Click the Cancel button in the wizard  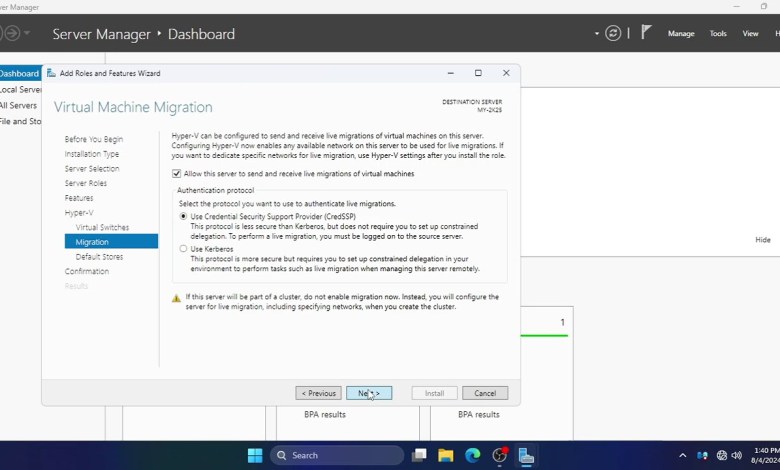tap(485, 393)
